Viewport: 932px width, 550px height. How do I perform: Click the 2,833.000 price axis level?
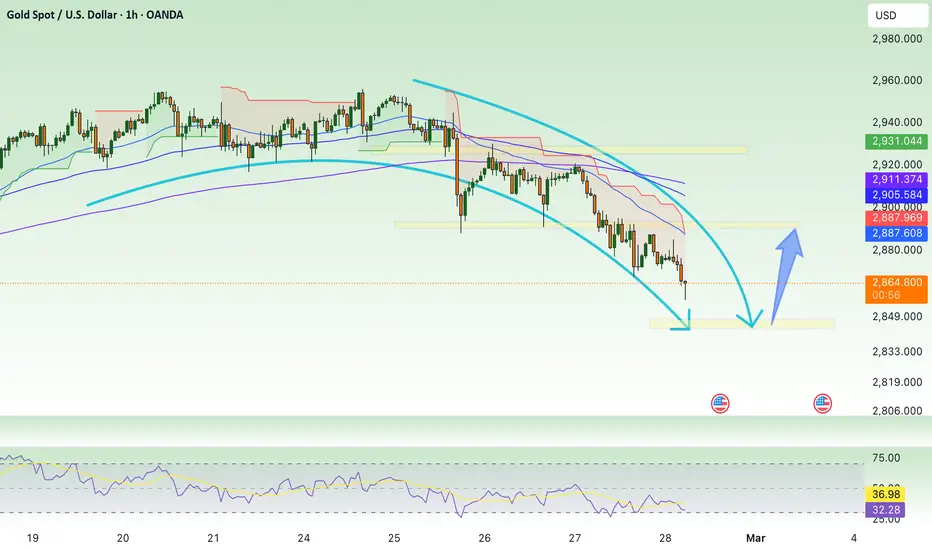click(x=897, y=352)
